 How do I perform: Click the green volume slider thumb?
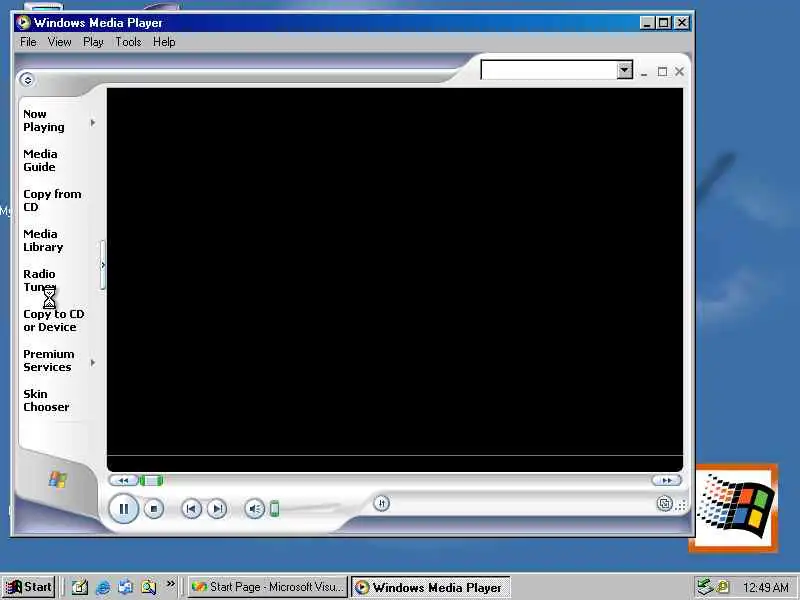[274, 509]
